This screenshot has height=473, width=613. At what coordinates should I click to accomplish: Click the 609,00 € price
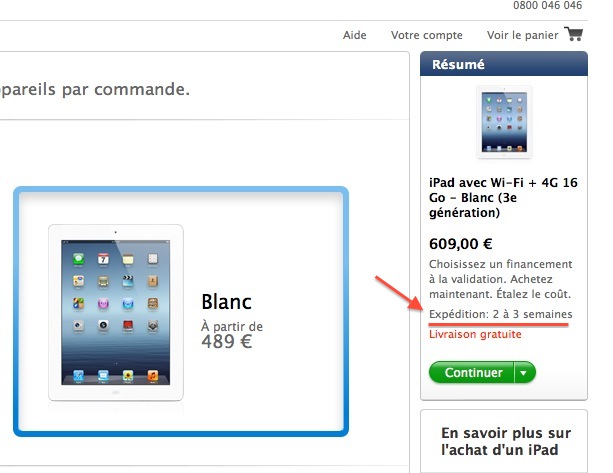461,244
